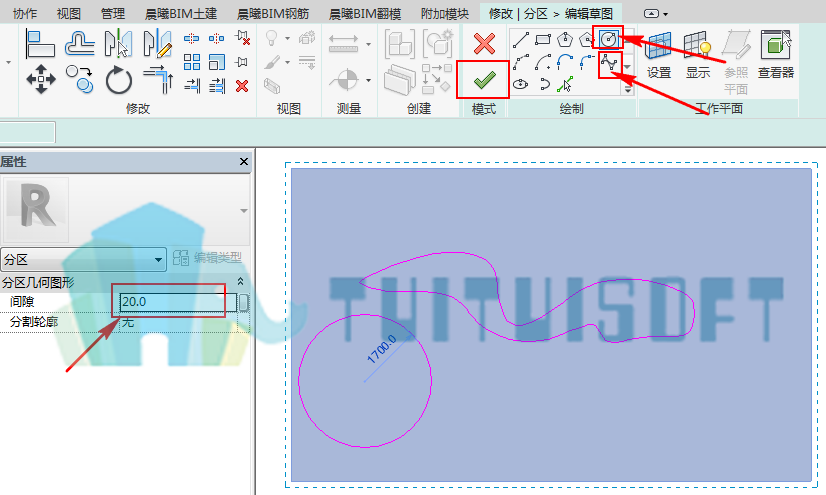Click Show work plane button
Screen dimensions: 826x495
pos(697,55)
